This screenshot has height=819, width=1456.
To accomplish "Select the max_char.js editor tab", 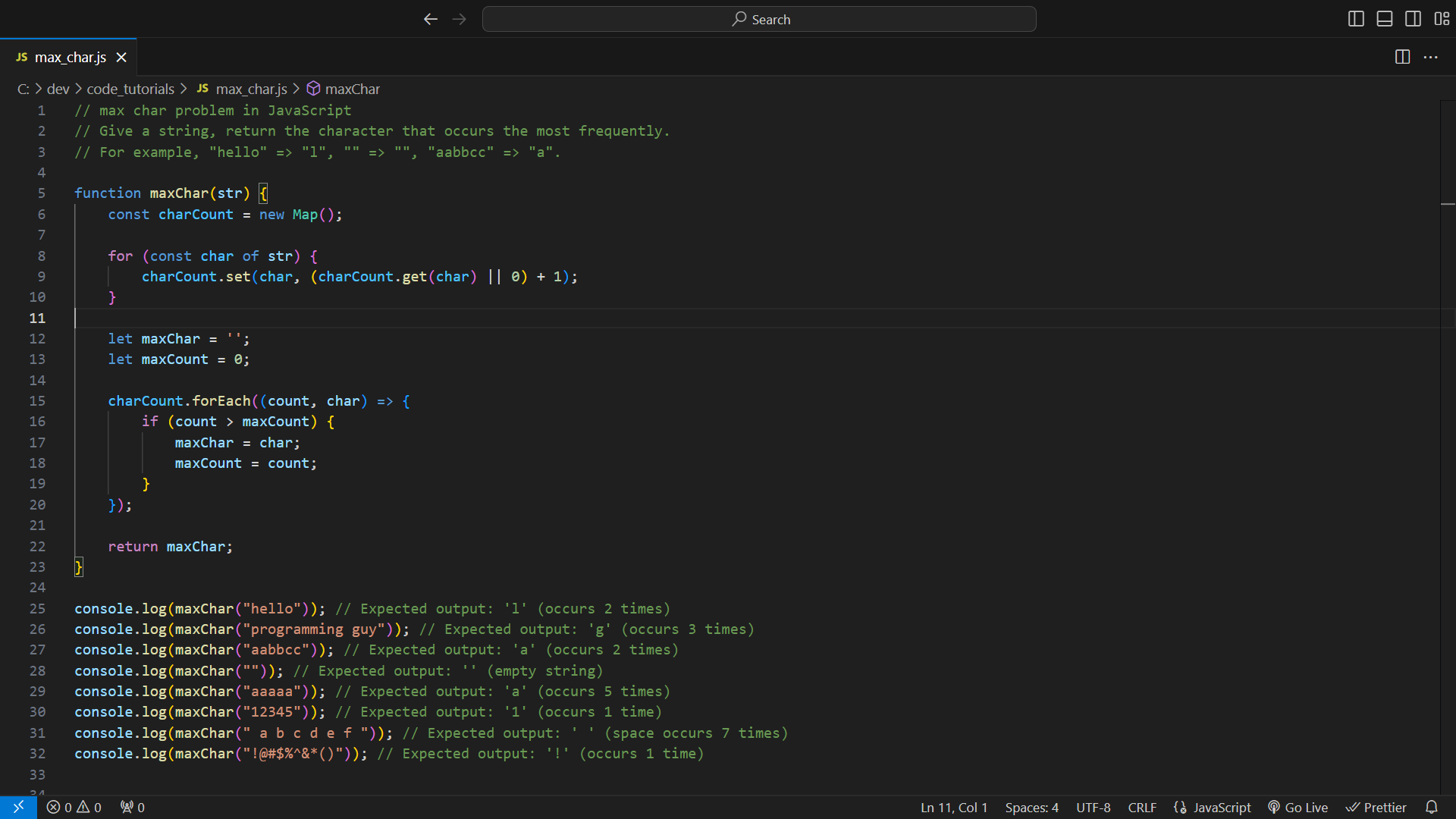I will (68, 57).
